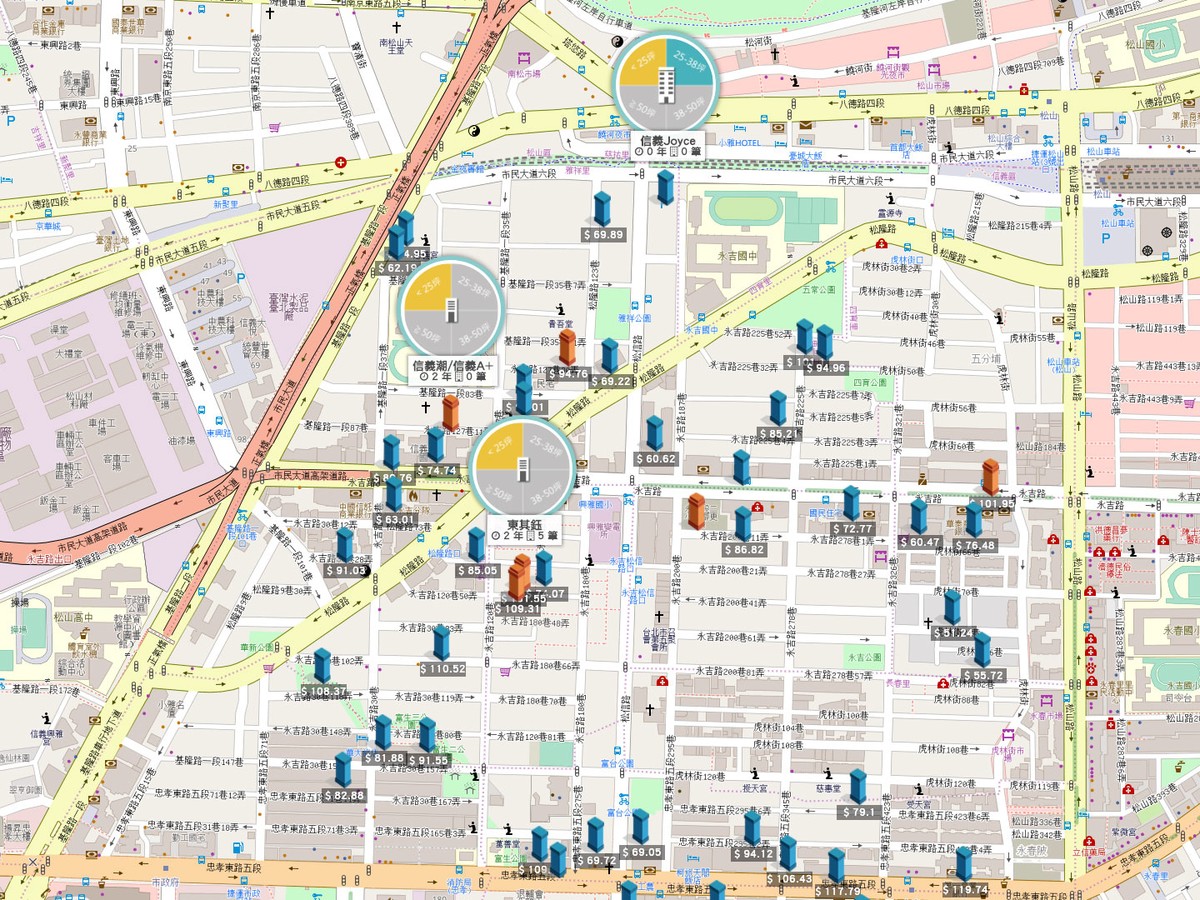Open the blue building marker priced $69.05
The height and width of the screenshot is (900, 1200).
pyautogui.click(x=641, y=827)
